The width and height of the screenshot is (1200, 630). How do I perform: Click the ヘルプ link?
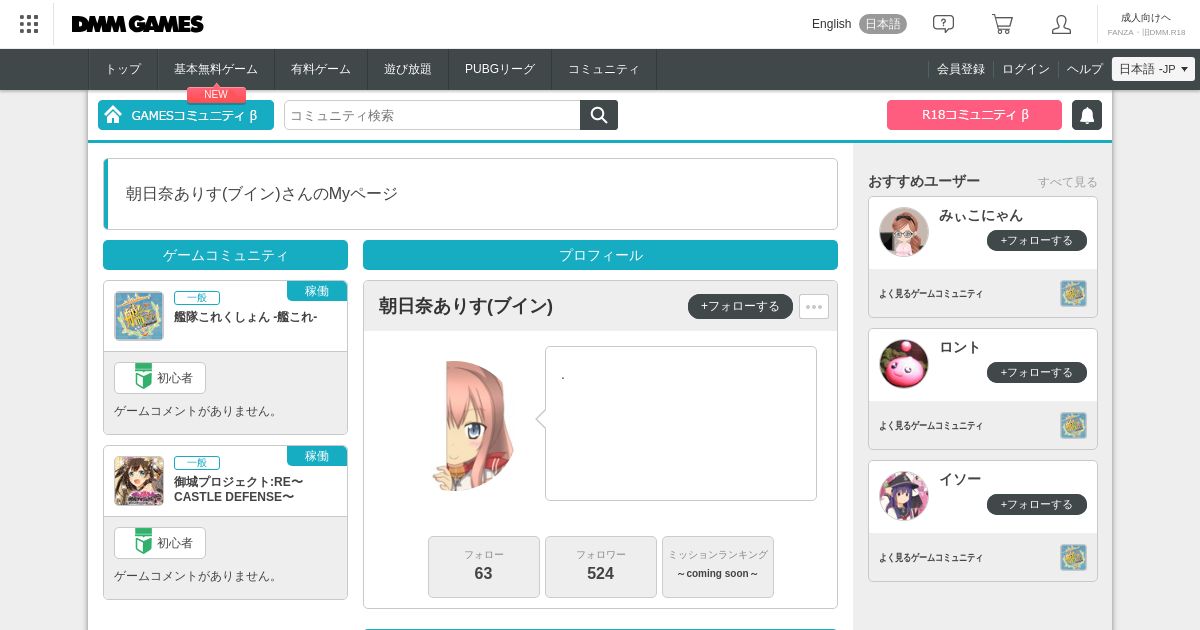[1085, 69]
